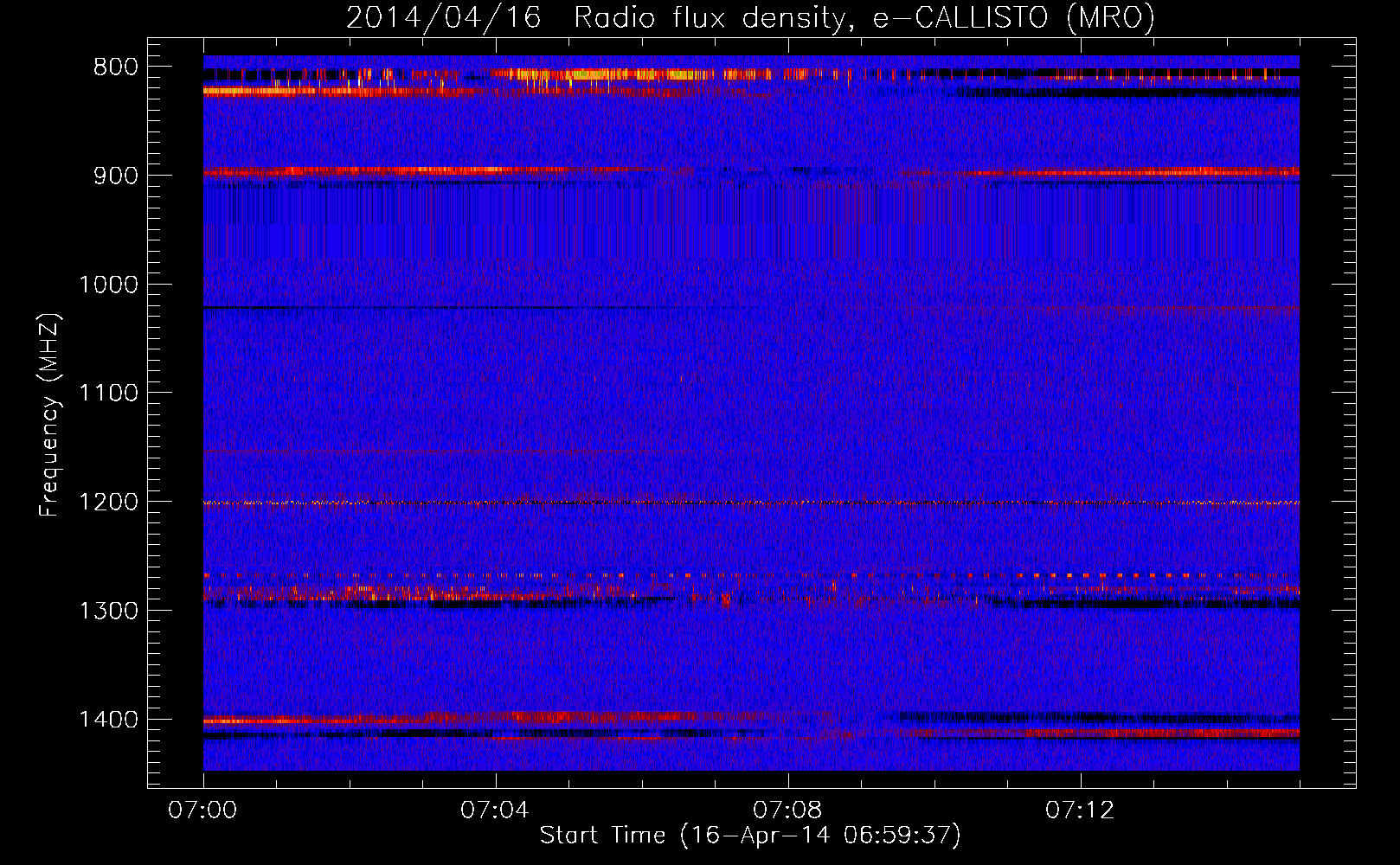The height and width of the screenshot is (865, 1400).
Task: Click the '1300' frequency axis label
Action: (x=108, y=612)
